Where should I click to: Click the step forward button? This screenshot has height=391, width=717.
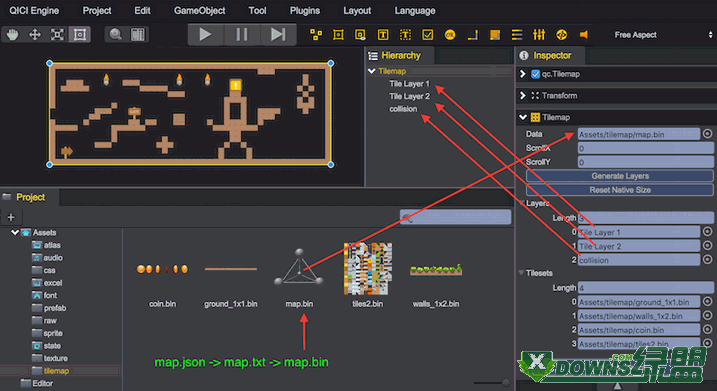click(278, 34)
